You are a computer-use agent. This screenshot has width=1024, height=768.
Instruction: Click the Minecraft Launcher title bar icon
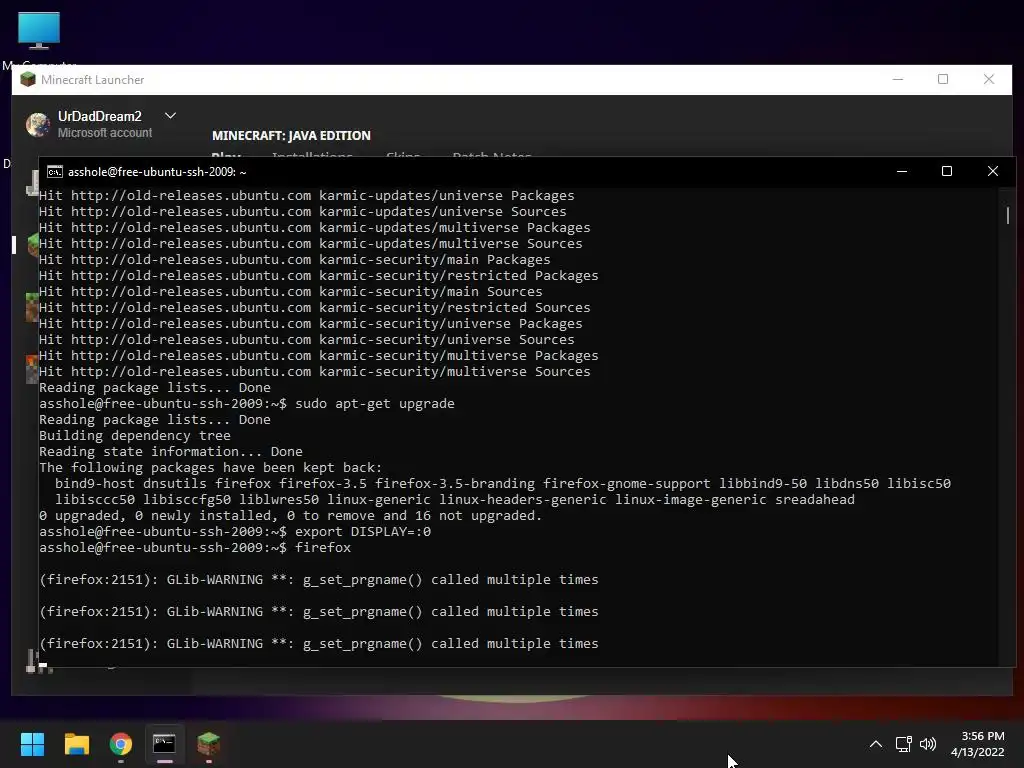(x=27, y=80)
